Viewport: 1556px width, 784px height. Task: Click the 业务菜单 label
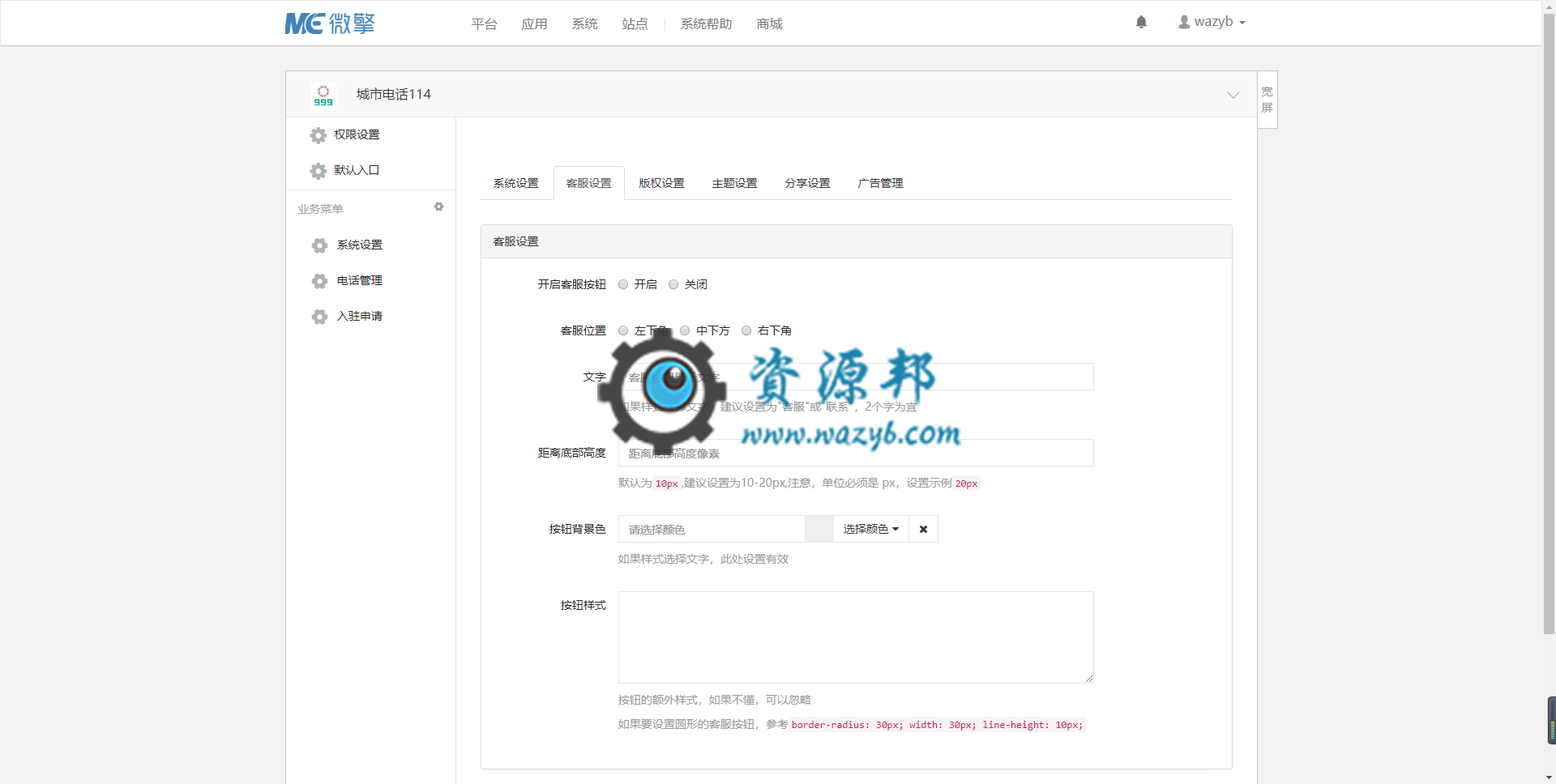[320, 209]
